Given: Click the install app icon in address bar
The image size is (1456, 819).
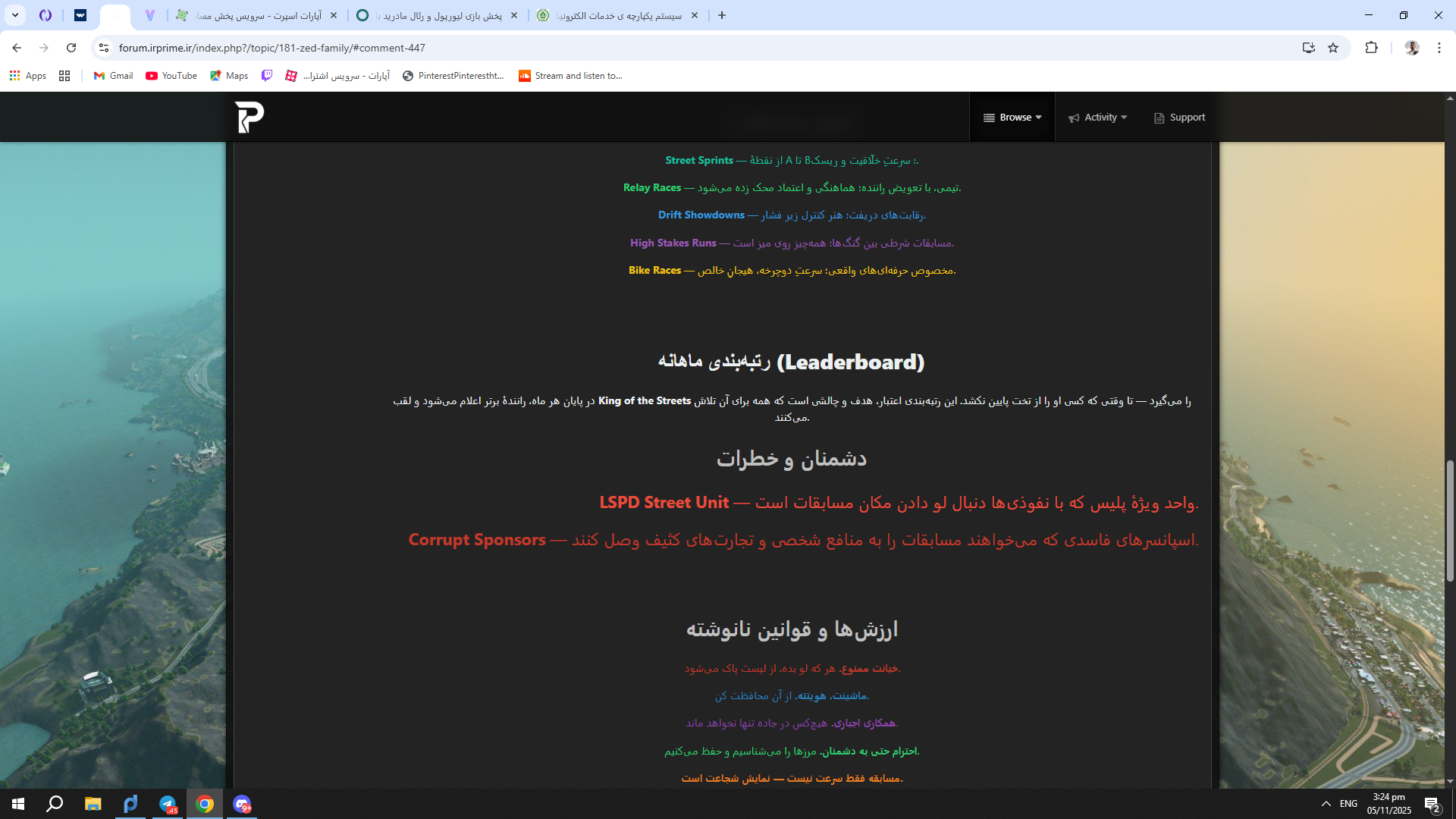Looking at the screenshot, I should tap(1308, 48).
